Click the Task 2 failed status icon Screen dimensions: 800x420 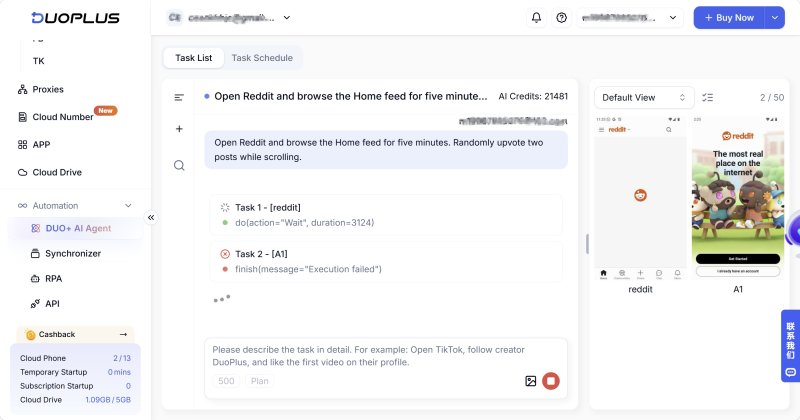point(225,254)
